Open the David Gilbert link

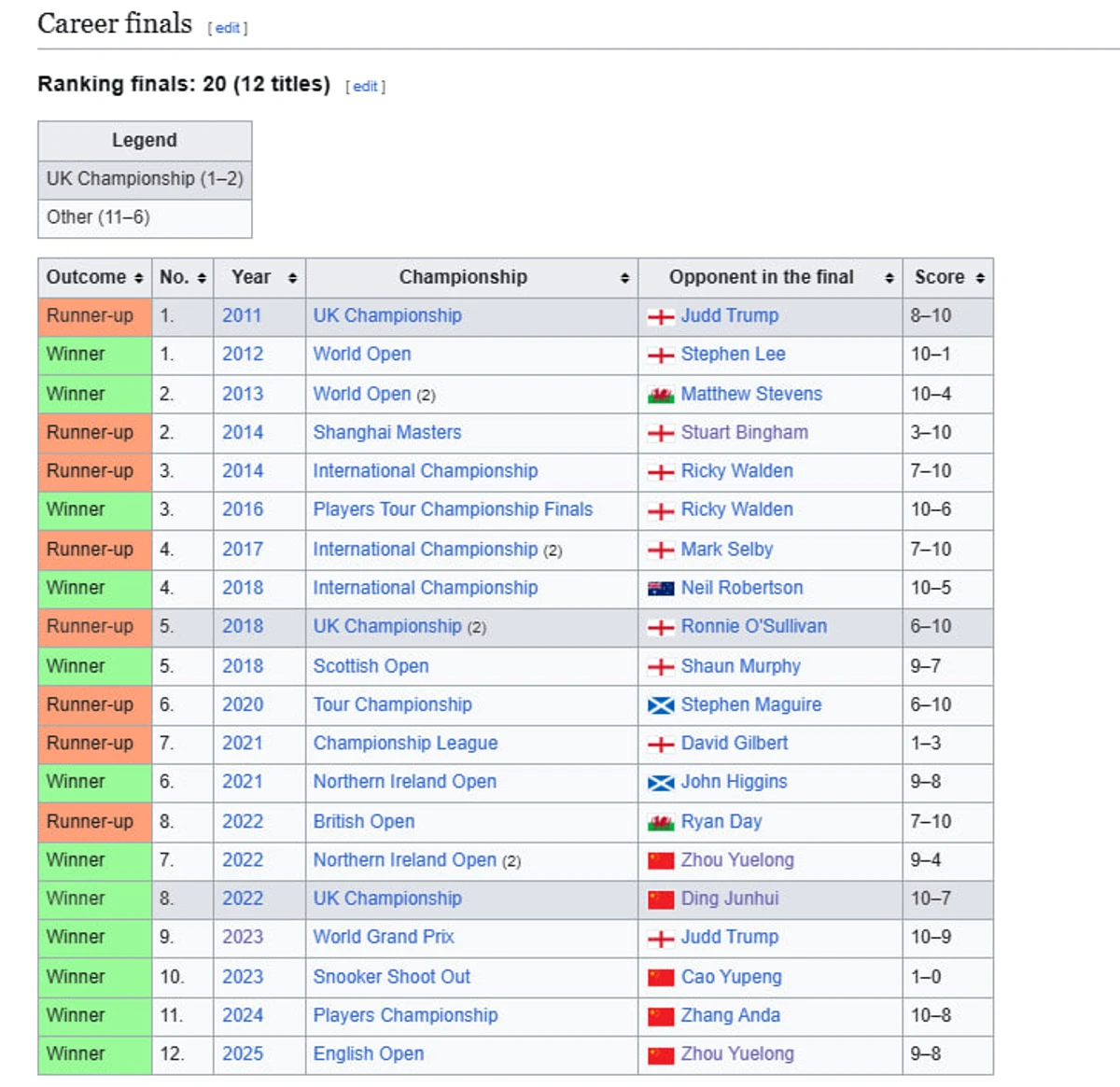(x=735, y=744)
